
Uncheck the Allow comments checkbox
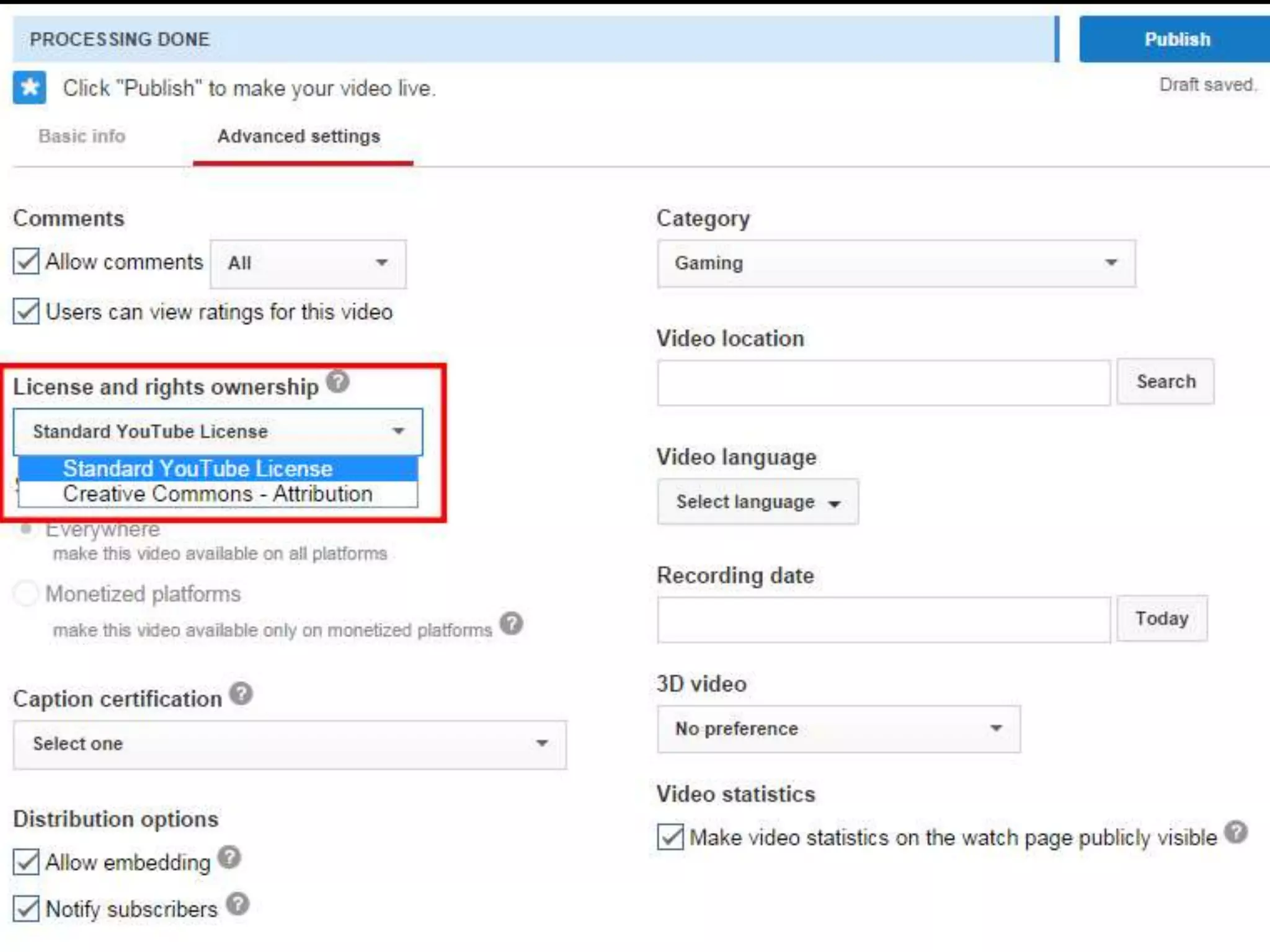coord(26,262)
